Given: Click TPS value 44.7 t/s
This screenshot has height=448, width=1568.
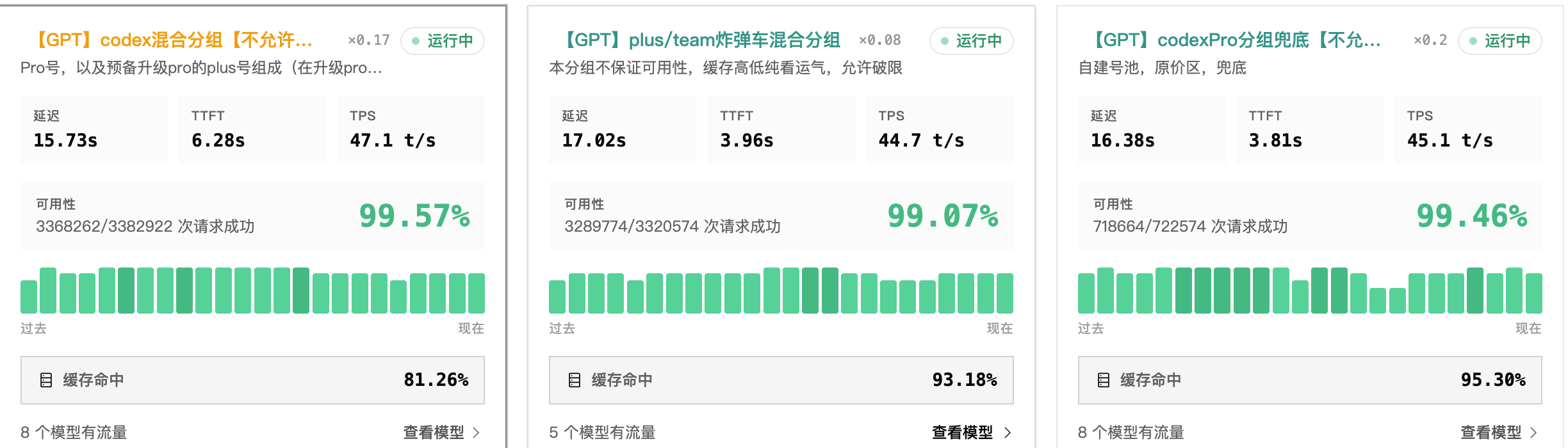Looking at the screenshot, I should coord(921,140).
